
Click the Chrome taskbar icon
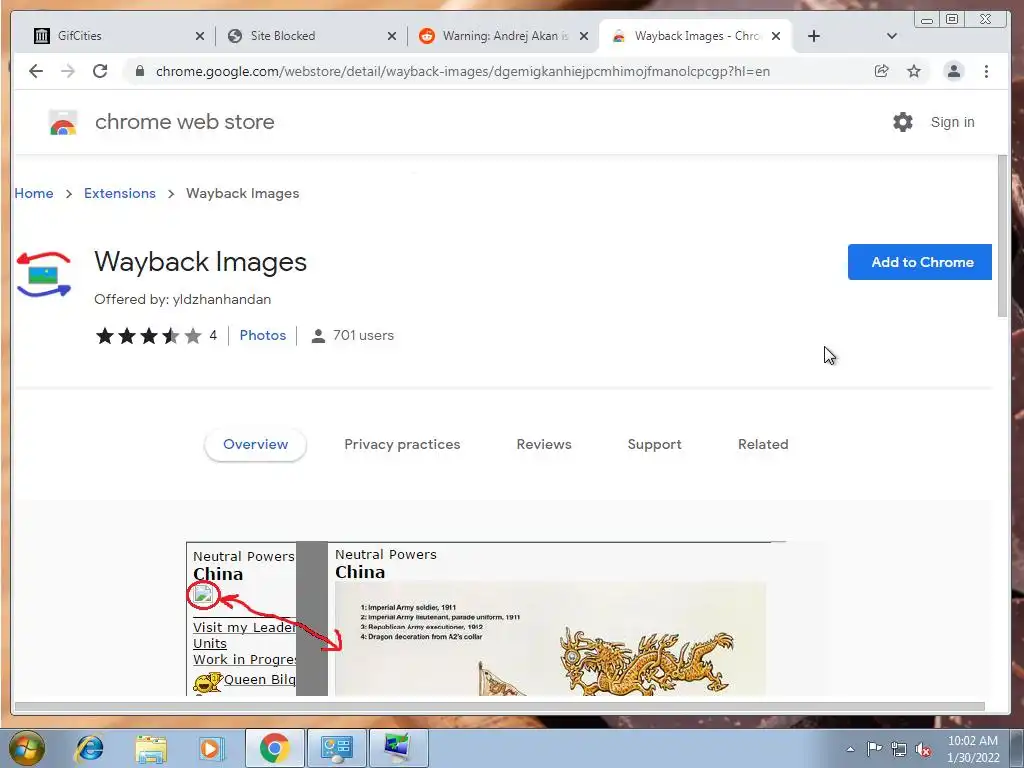274,748
